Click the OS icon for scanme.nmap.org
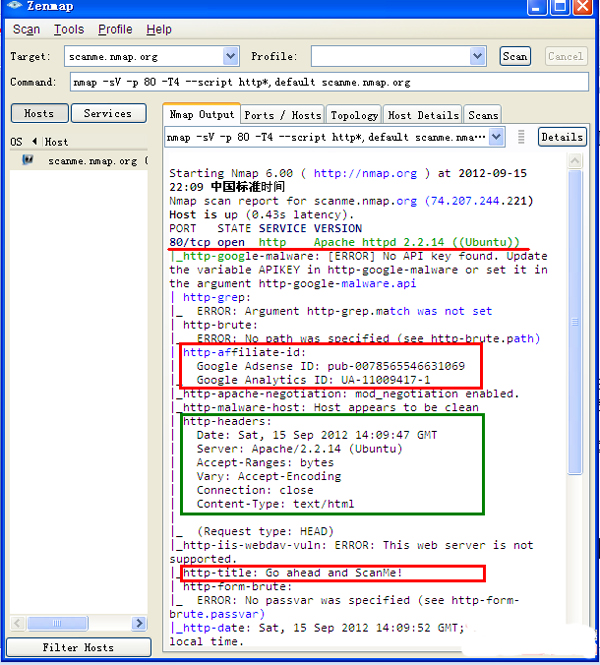Image resolution: width=600 pixels, height=665 pixels. coord(28,160)
